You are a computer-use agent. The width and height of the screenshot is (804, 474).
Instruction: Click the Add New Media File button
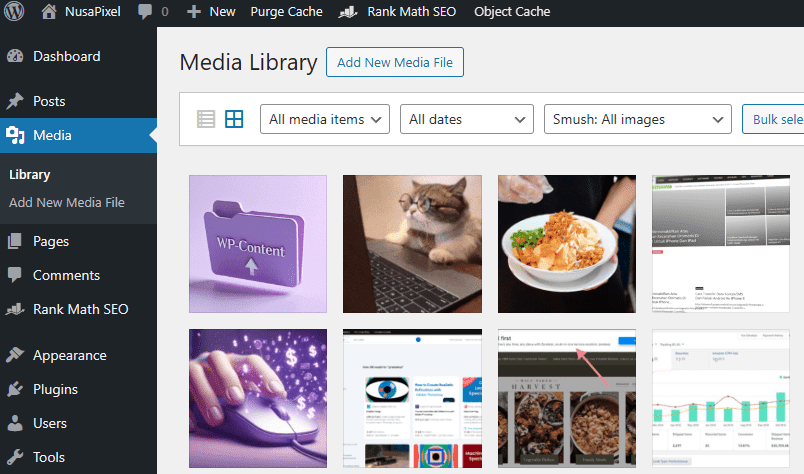(395, 62)
